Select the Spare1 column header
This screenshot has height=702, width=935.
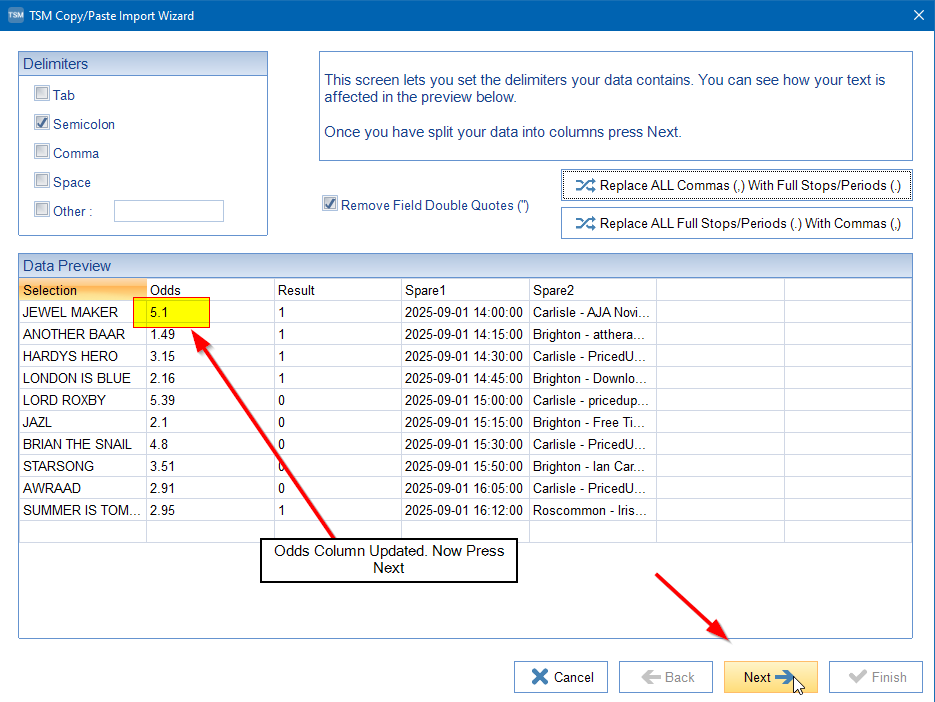click(x=465, y=290)
